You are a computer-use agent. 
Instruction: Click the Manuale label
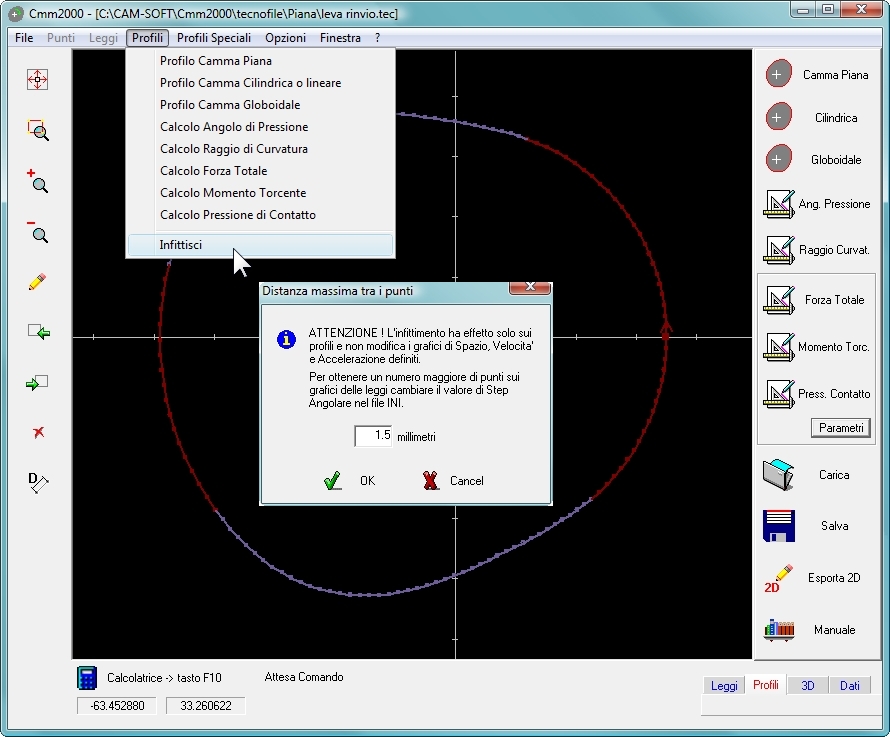click(834, 630)
